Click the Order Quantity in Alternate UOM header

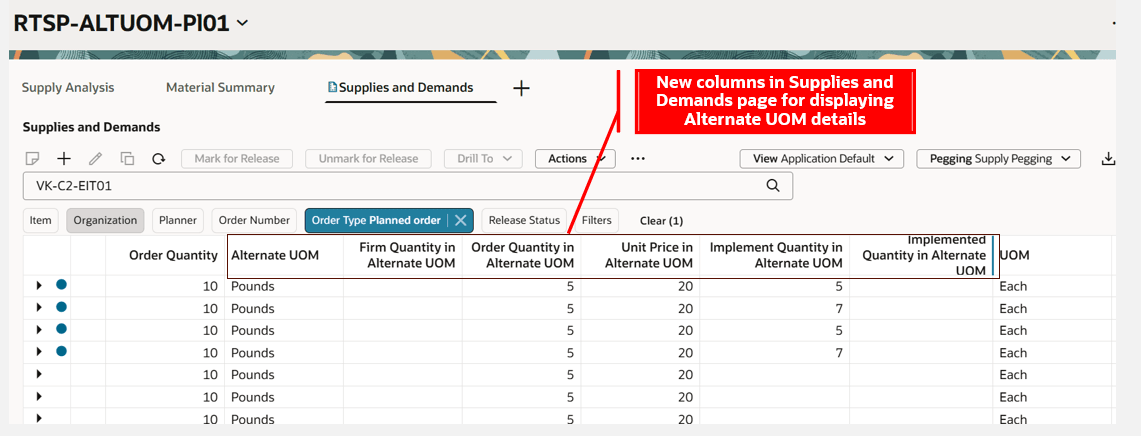pyautogui.click(x=522, y=255)
